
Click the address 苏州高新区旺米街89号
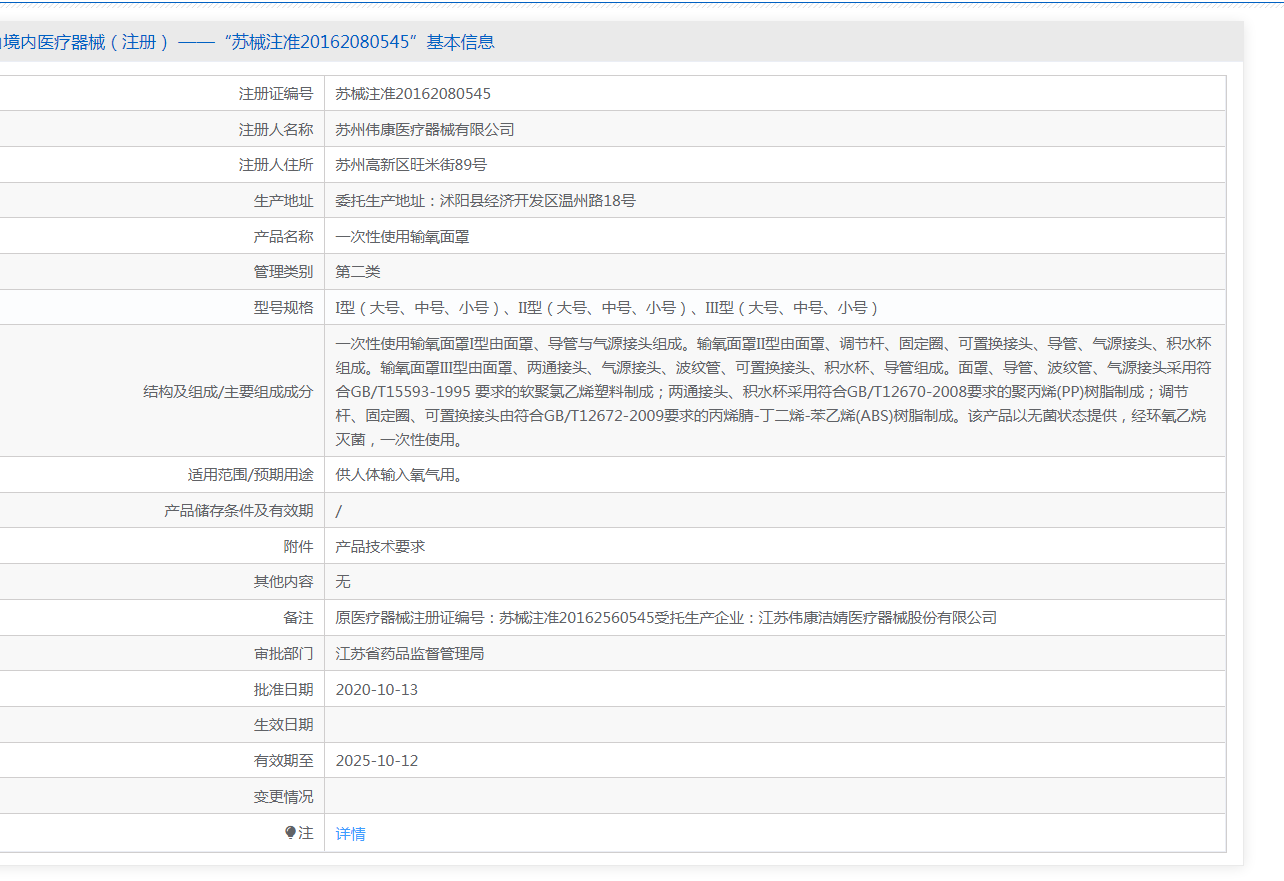coord(411,165)
